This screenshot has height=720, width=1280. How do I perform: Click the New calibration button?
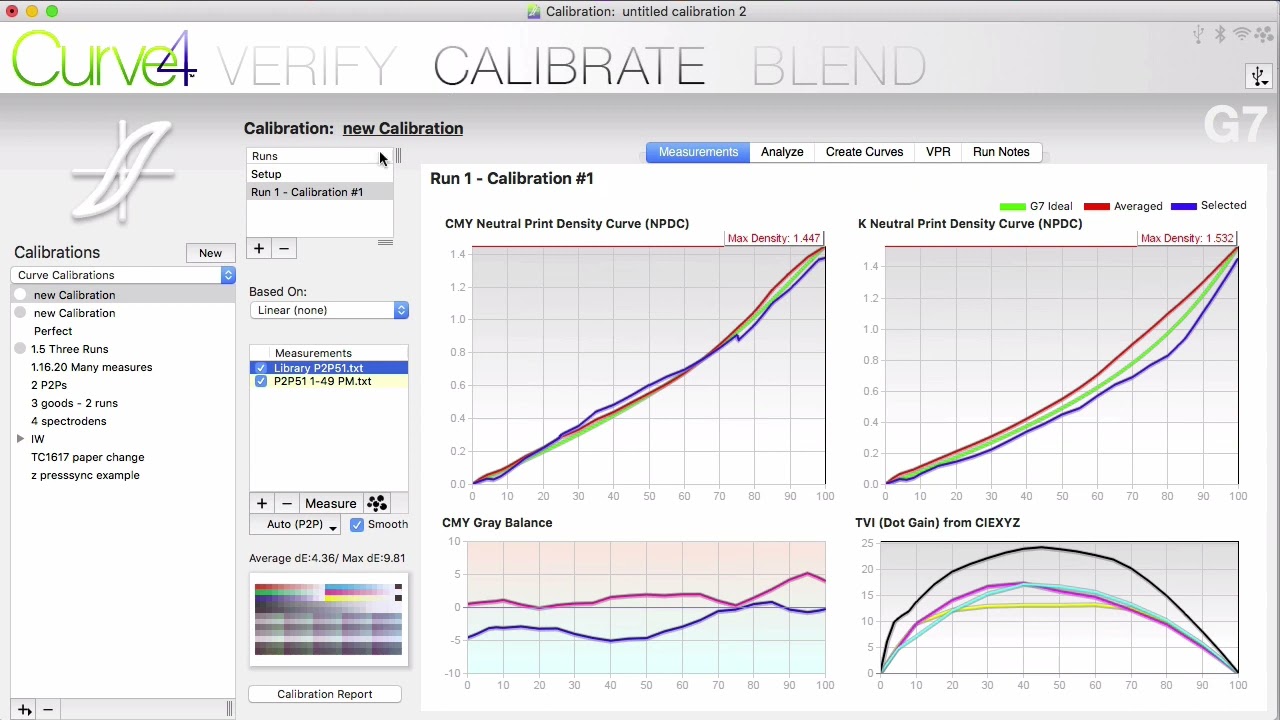(x=210, y=253)
